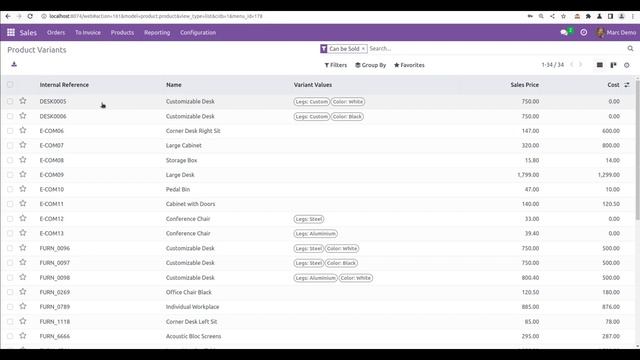Image resolution: width=640 pixels, height=360 pixels.
Task: Check the E-COM13 row checkbox
Action: pyautogui.click(x=10, y=233)
